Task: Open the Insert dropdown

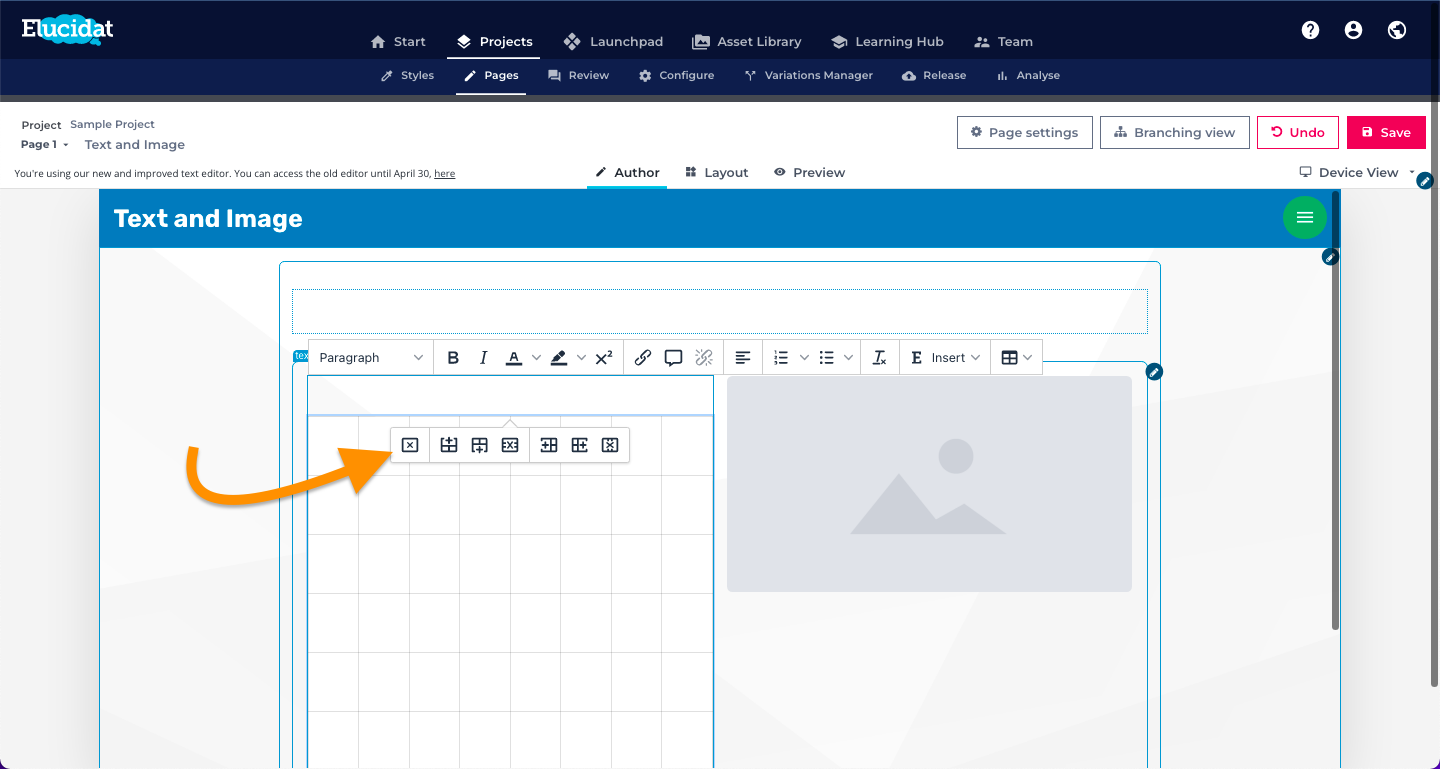Action: (x=945, y=358)
